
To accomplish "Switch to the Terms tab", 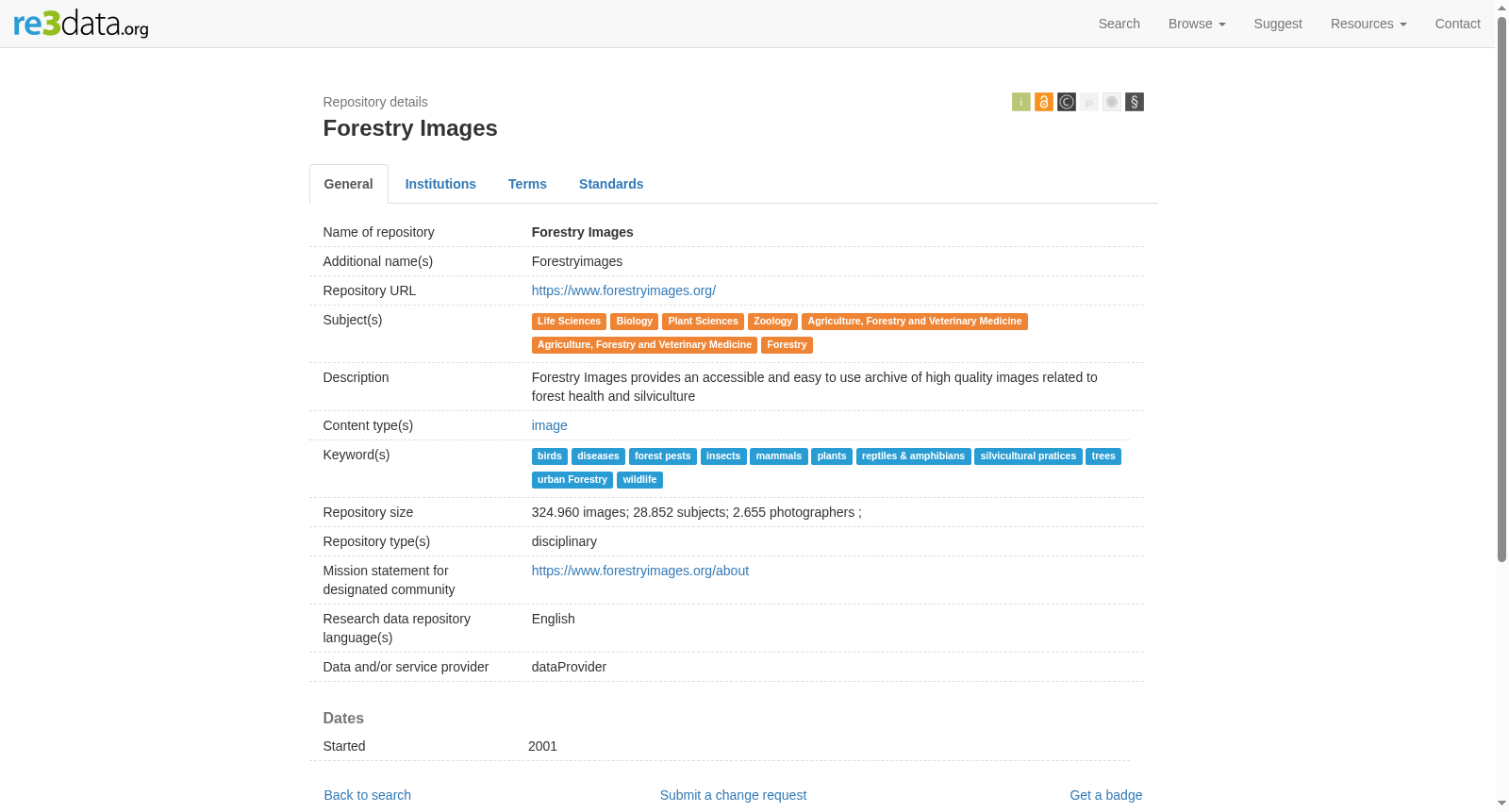I will pyautogui.click(x=527, y=184).
